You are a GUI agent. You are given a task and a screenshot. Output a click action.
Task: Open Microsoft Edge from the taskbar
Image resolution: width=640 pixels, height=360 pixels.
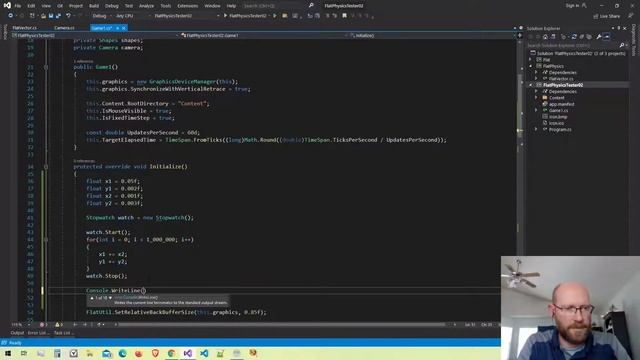pos(122,353)
